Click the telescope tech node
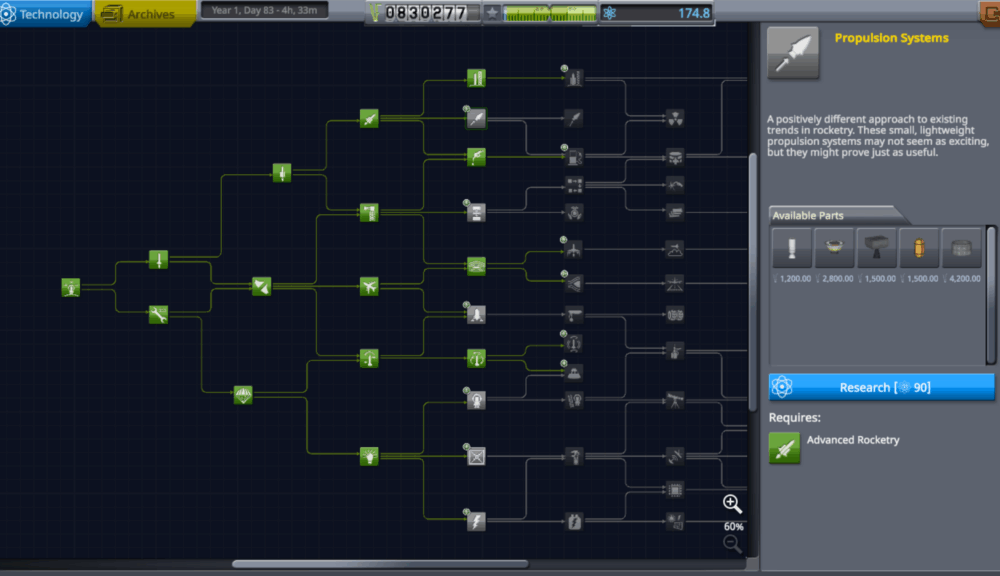The image size is (1000, 576). [x=675, y=399]
